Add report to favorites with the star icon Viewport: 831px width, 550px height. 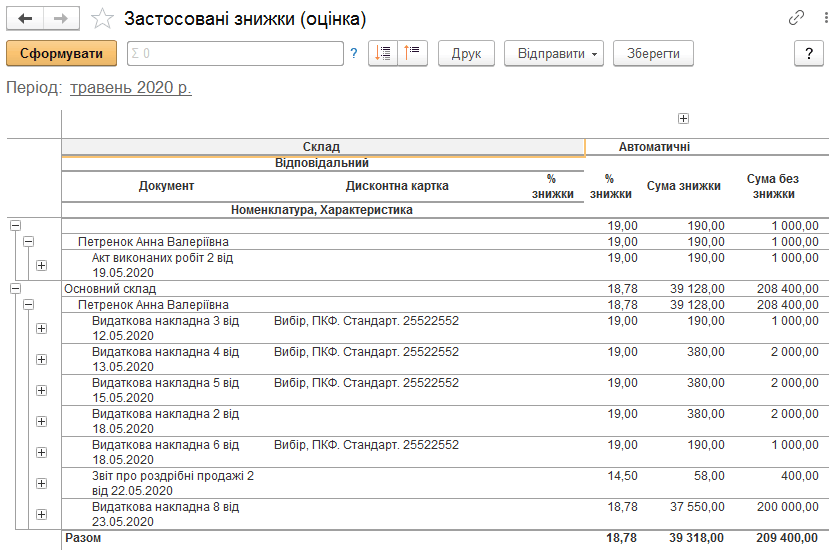pyautogui.click(x=102, y=19)
